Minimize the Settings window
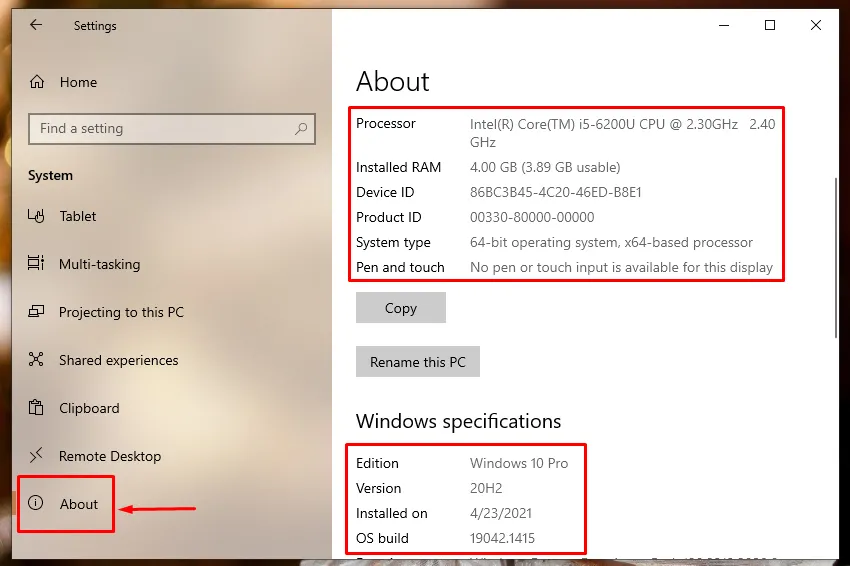 [x=724, y=25]
